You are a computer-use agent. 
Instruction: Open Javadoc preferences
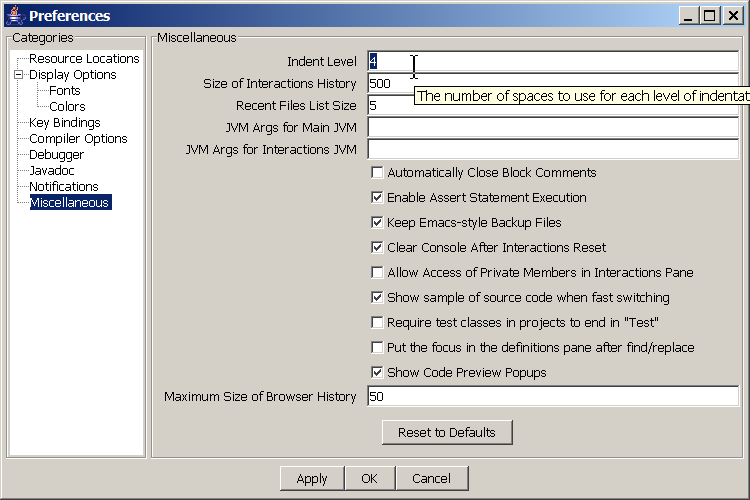pos(51,171)
